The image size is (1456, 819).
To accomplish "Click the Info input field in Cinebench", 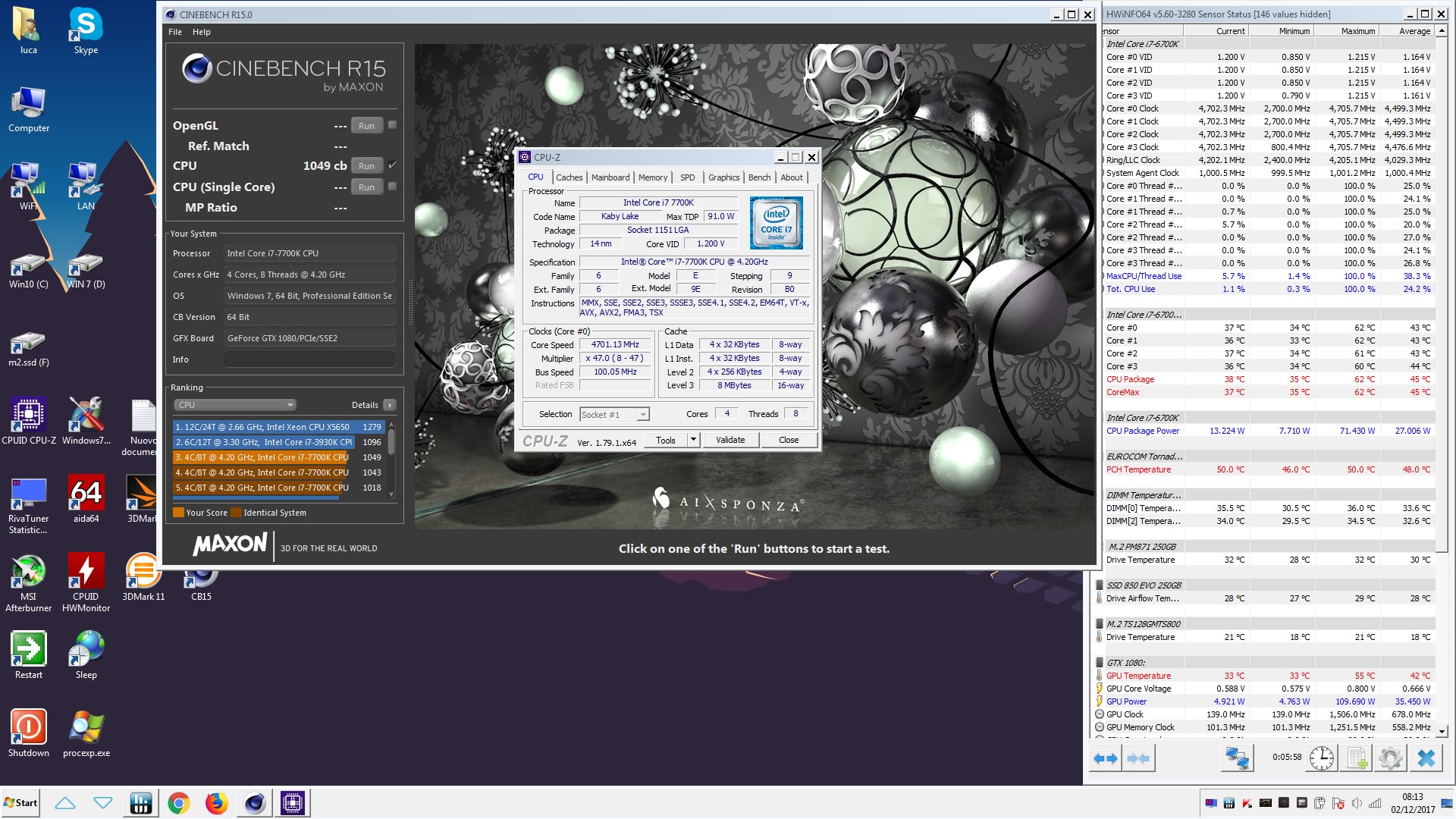I will coord(309,359).
